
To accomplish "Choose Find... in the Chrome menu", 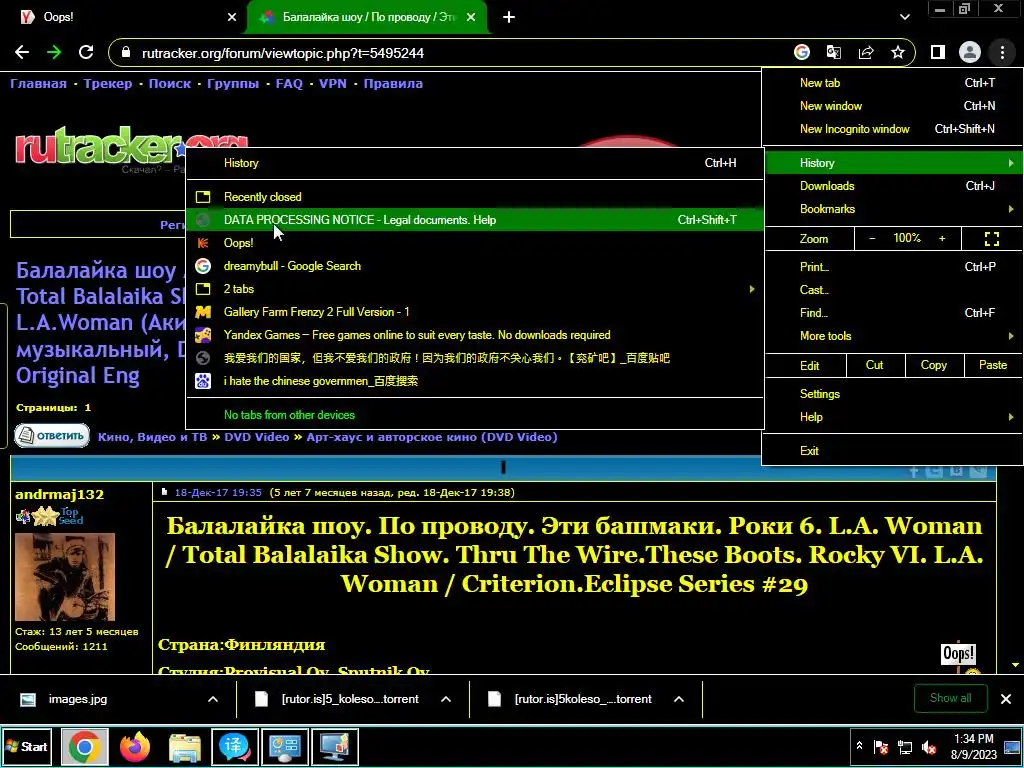I will [892, 313].
